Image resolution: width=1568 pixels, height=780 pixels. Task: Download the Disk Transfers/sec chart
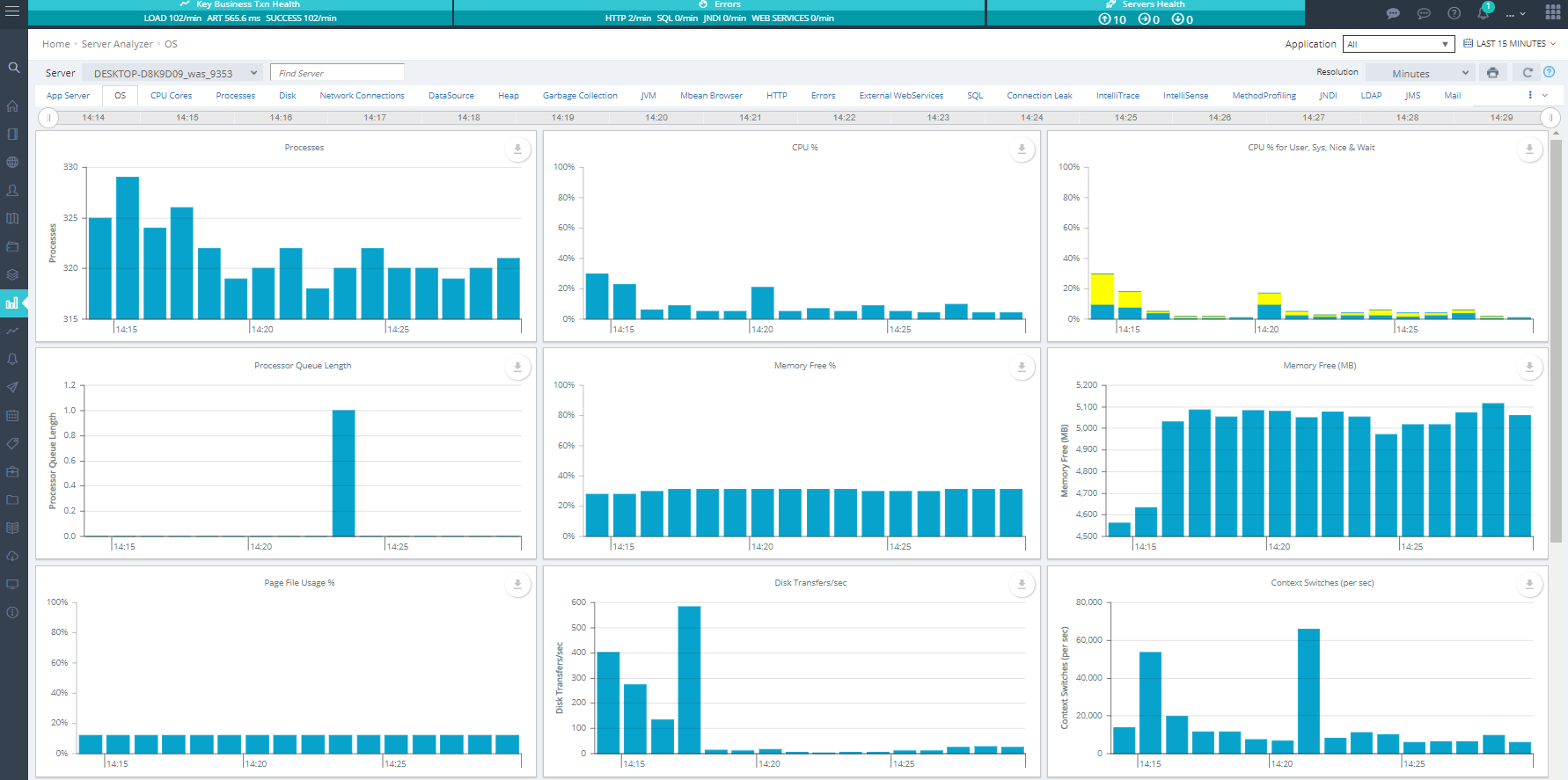[x=1022, y=584]
